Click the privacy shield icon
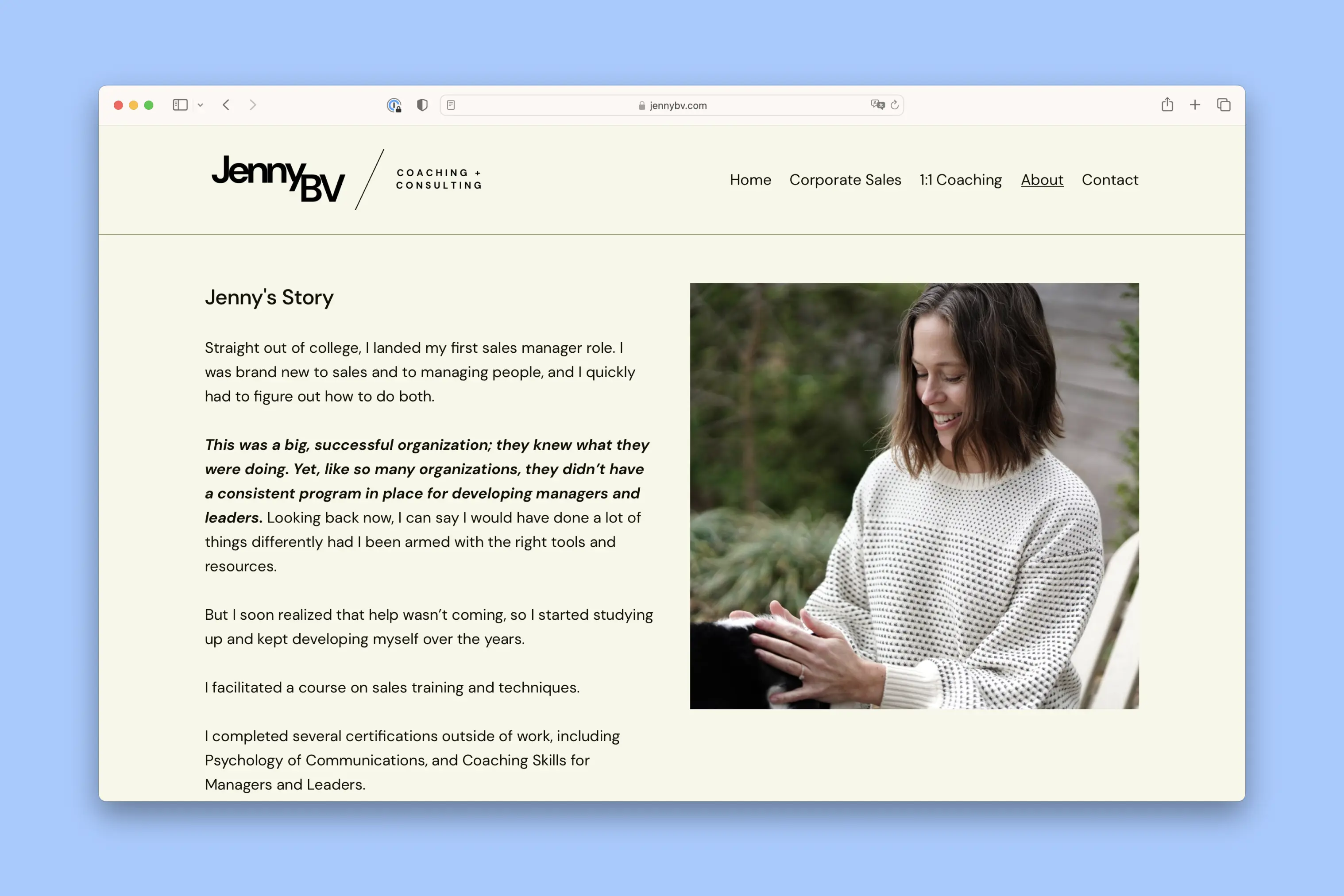Screen dimensions: 1344x896 [421, 105]
